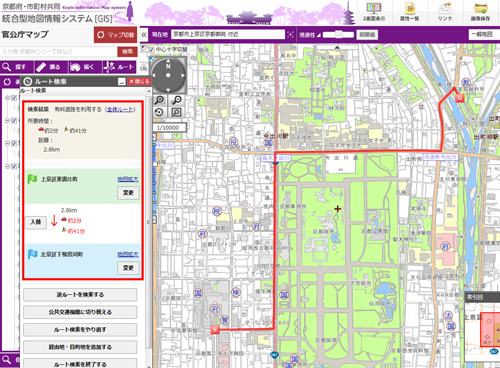The height and width of the screenshot is (368, 500).
Task: Select the ルート tab in the purple toolbar
Action: [120, 67]
